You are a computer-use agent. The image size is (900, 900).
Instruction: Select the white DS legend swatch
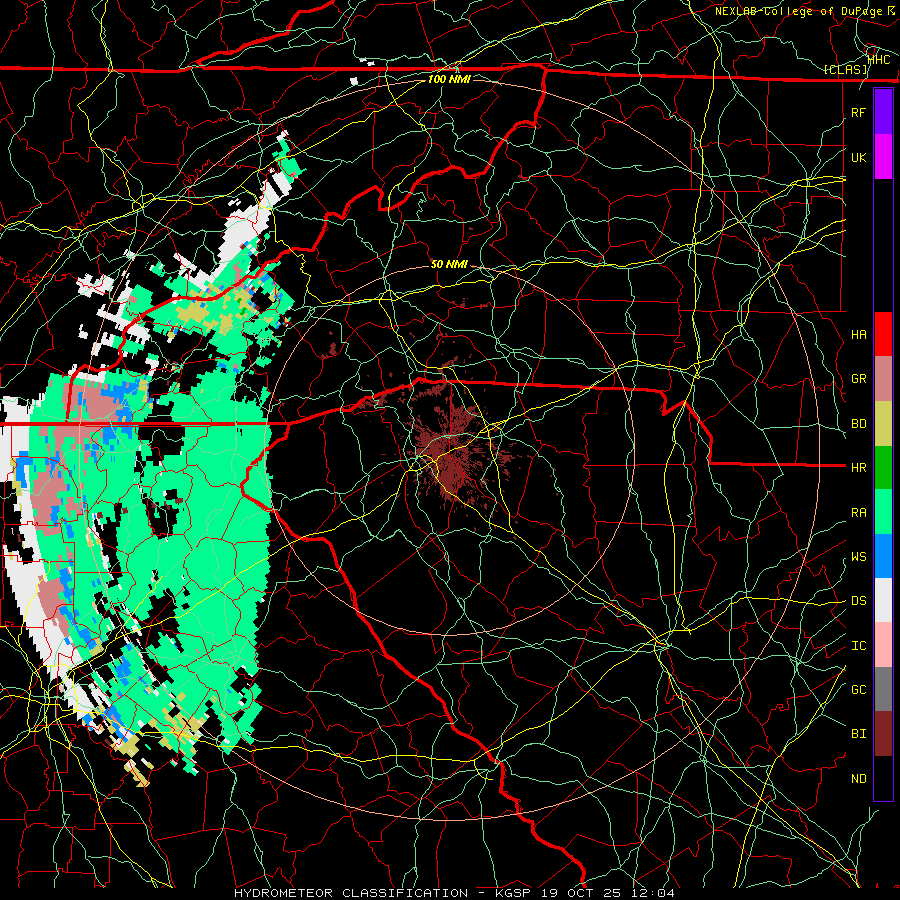(x=883, y=600)
